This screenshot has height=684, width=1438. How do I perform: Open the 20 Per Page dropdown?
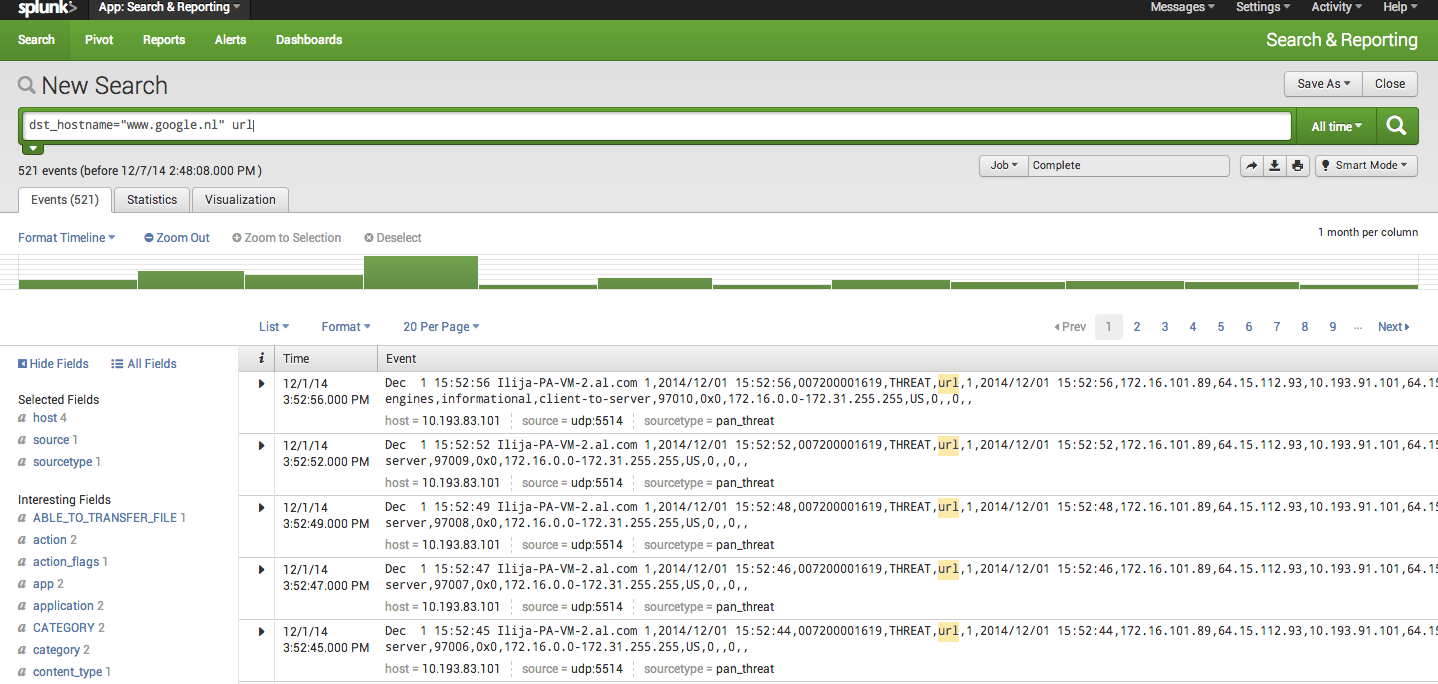440,326
